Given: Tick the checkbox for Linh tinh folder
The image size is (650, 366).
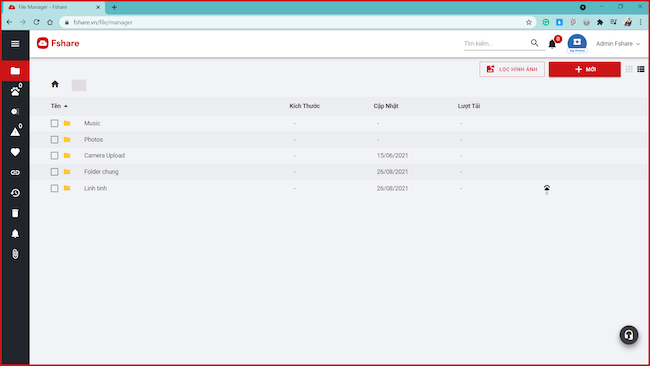Looking at the screenshot, I should pos(54,188).
